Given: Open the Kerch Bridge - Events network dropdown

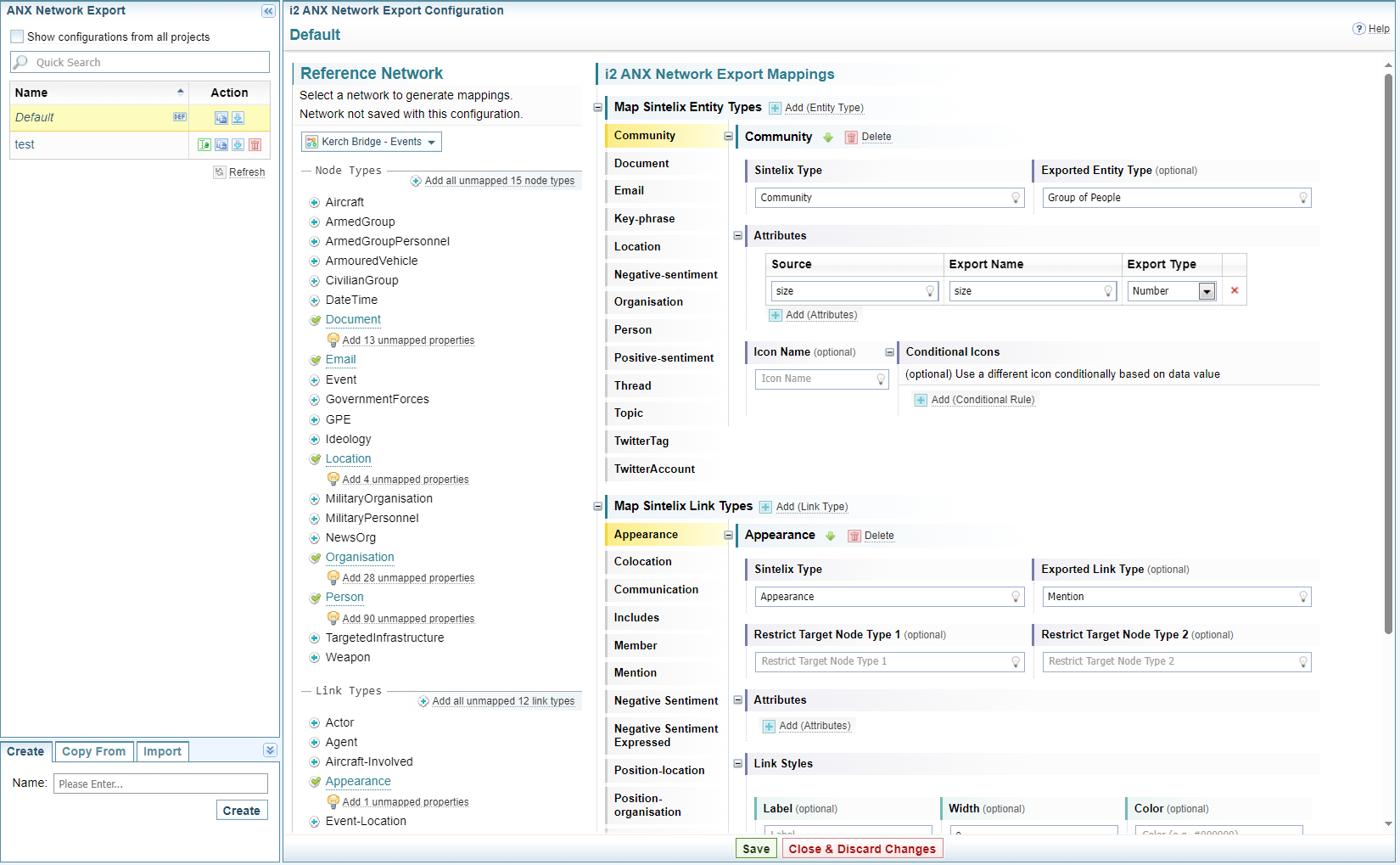Looking at the screenshot, I should click(x=371, y=142).
